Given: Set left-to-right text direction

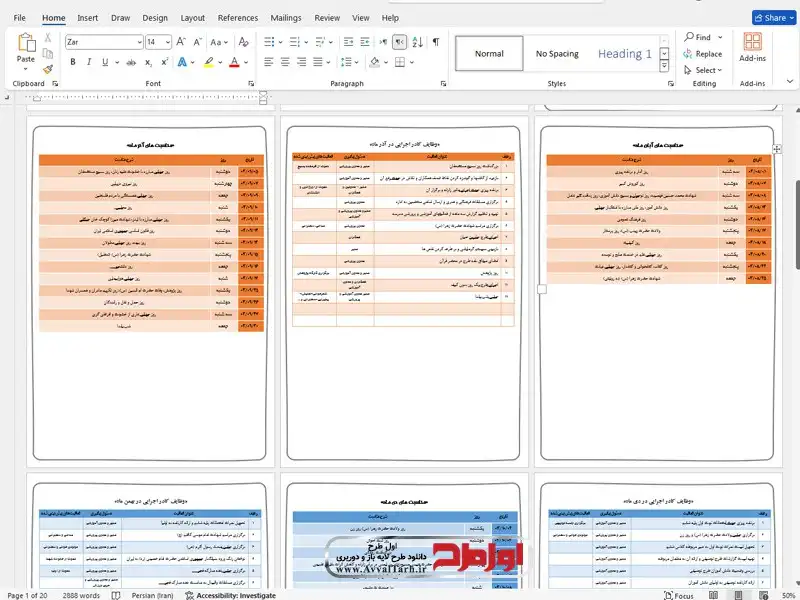Looking at the screenshot, I should tap(383, 42).
